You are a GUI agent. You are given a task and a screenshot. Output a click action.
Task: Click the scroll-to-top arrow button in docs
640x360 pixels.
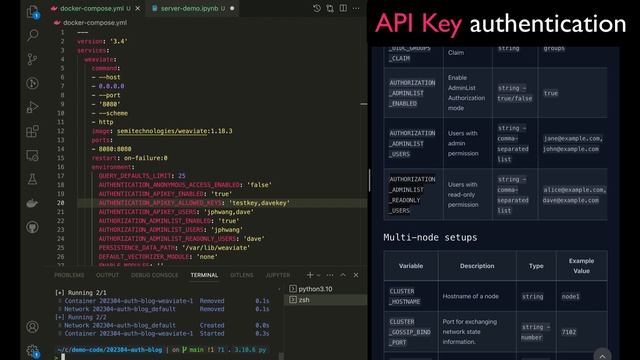tap(602, 356)
